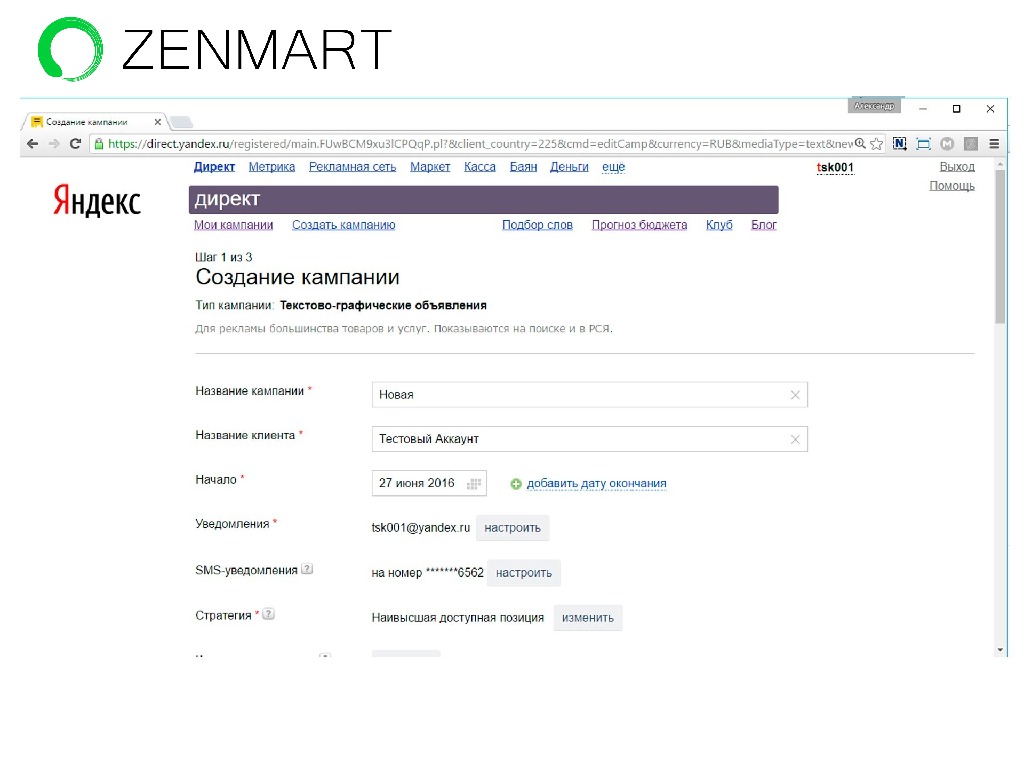
Task: Click the Начало date field
Action: pyautogui.click(x=429, y=483)
